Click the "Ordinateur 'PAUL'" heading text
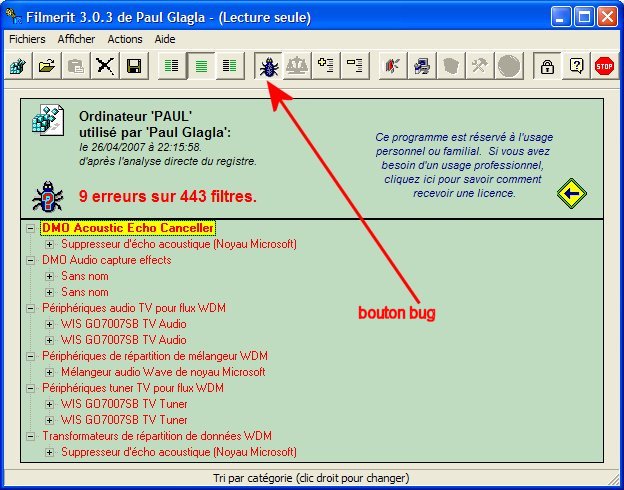Image resolution: width=624 pixels, height=490 pixels. pyautogui.click(x=135, y=116)
